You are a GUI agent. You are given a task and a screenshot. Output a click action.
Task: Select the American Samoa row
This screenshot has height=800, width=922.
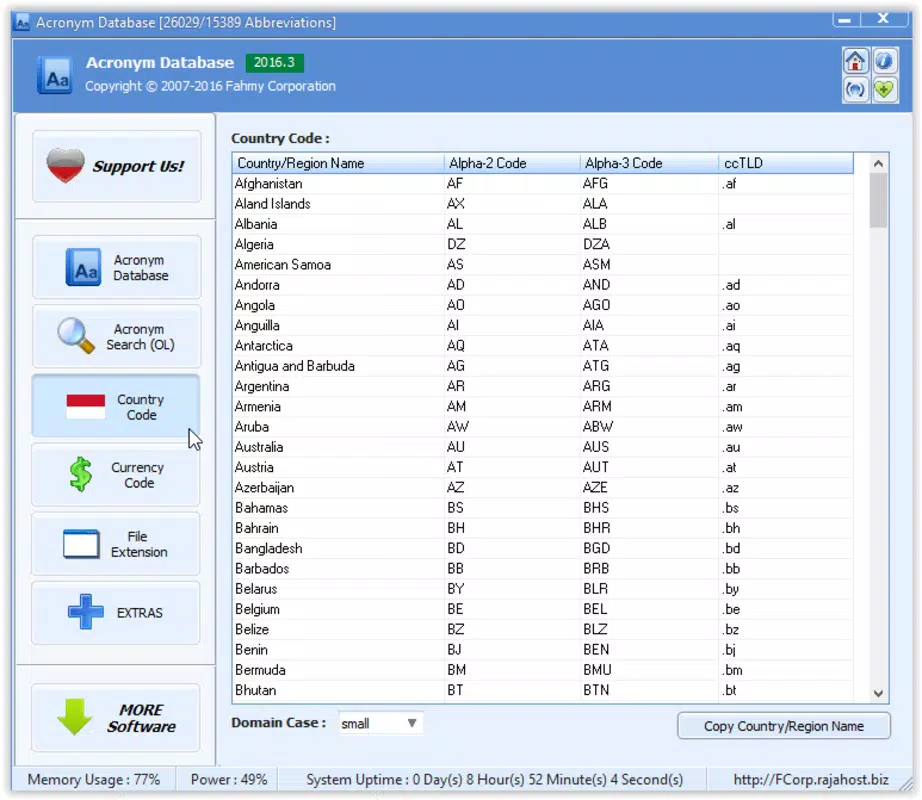543,265
